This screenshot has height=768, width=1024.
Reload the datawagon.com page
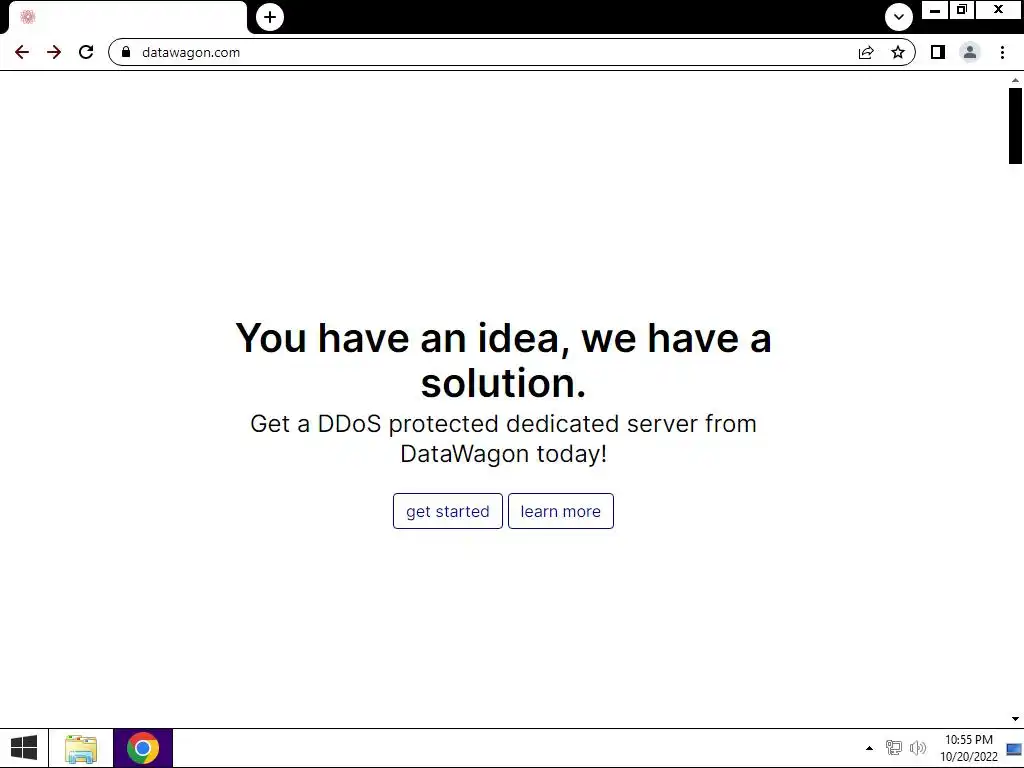coord(86,52)
